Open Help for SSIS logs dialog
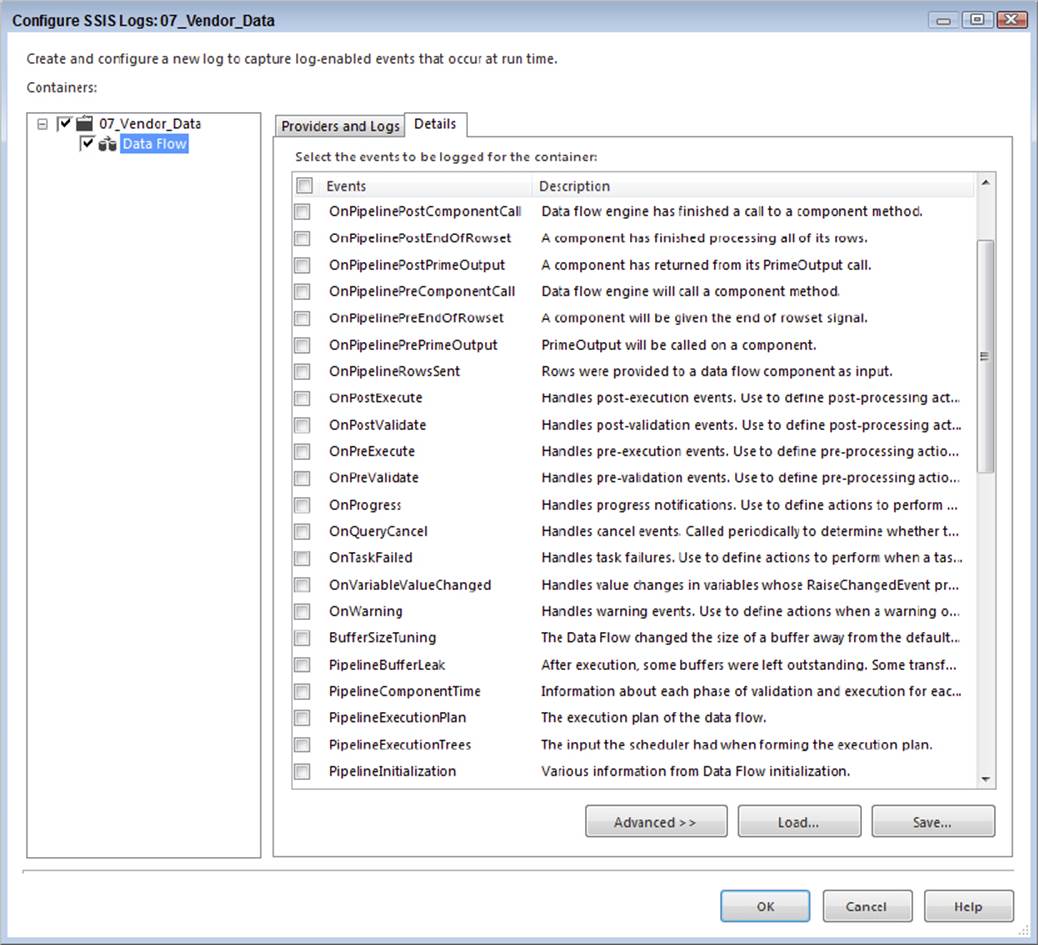The width and height of the screenshot is (1038, 945). pyautogui.click(x=968, y=906)
